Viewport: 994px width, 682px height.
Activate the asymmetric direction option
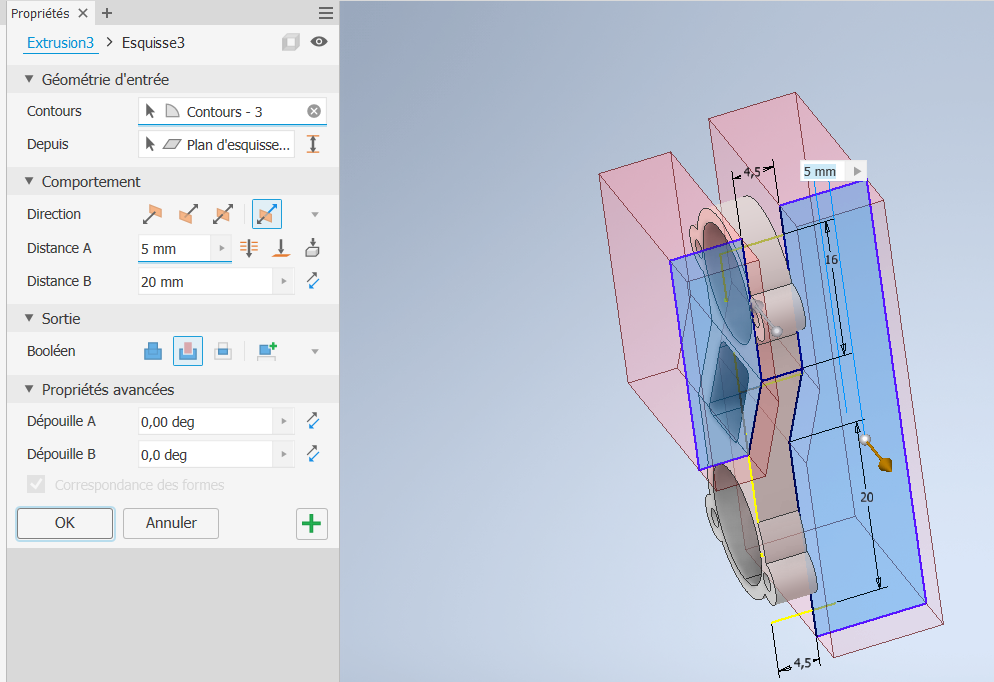click(268, 214)
